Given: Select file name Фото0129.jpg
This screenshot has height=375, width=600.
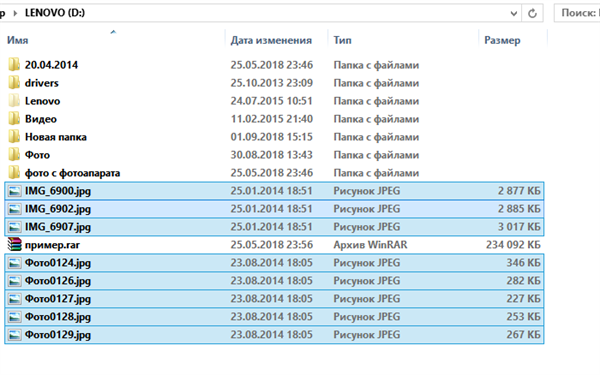Looking at the screenshot, I should coord(58,335).
